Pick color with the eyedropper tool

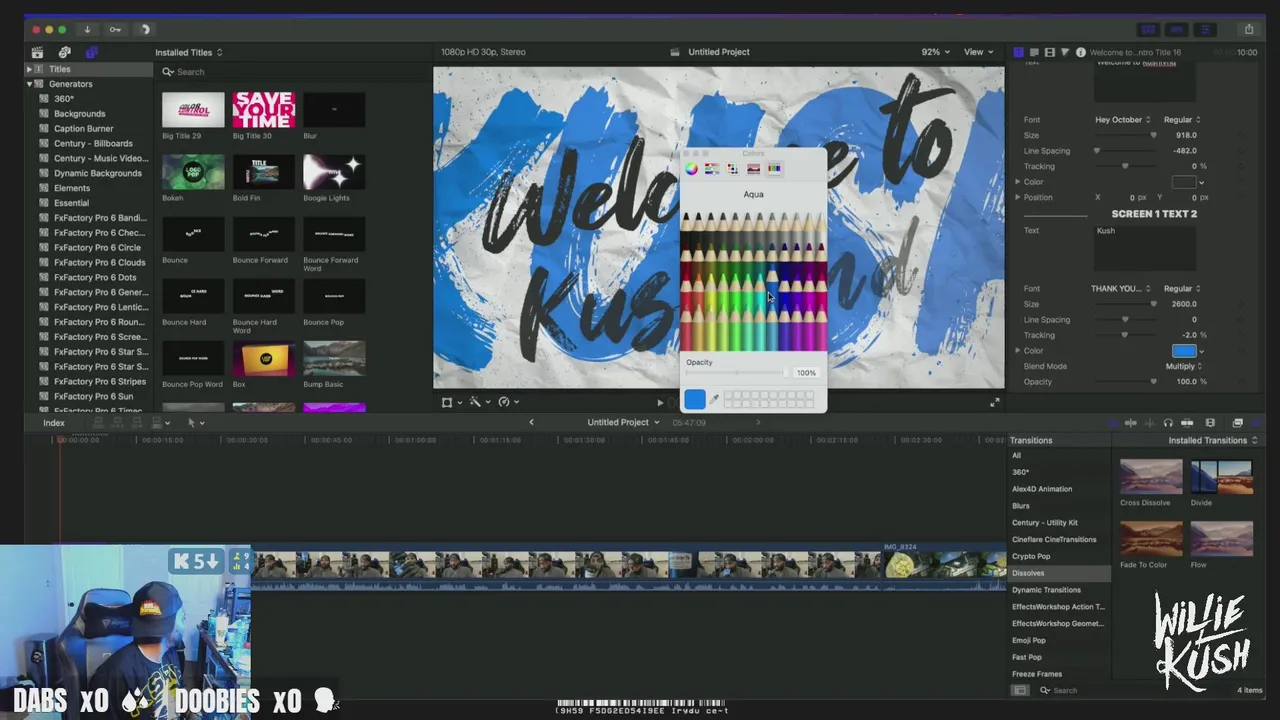(714, 399)
